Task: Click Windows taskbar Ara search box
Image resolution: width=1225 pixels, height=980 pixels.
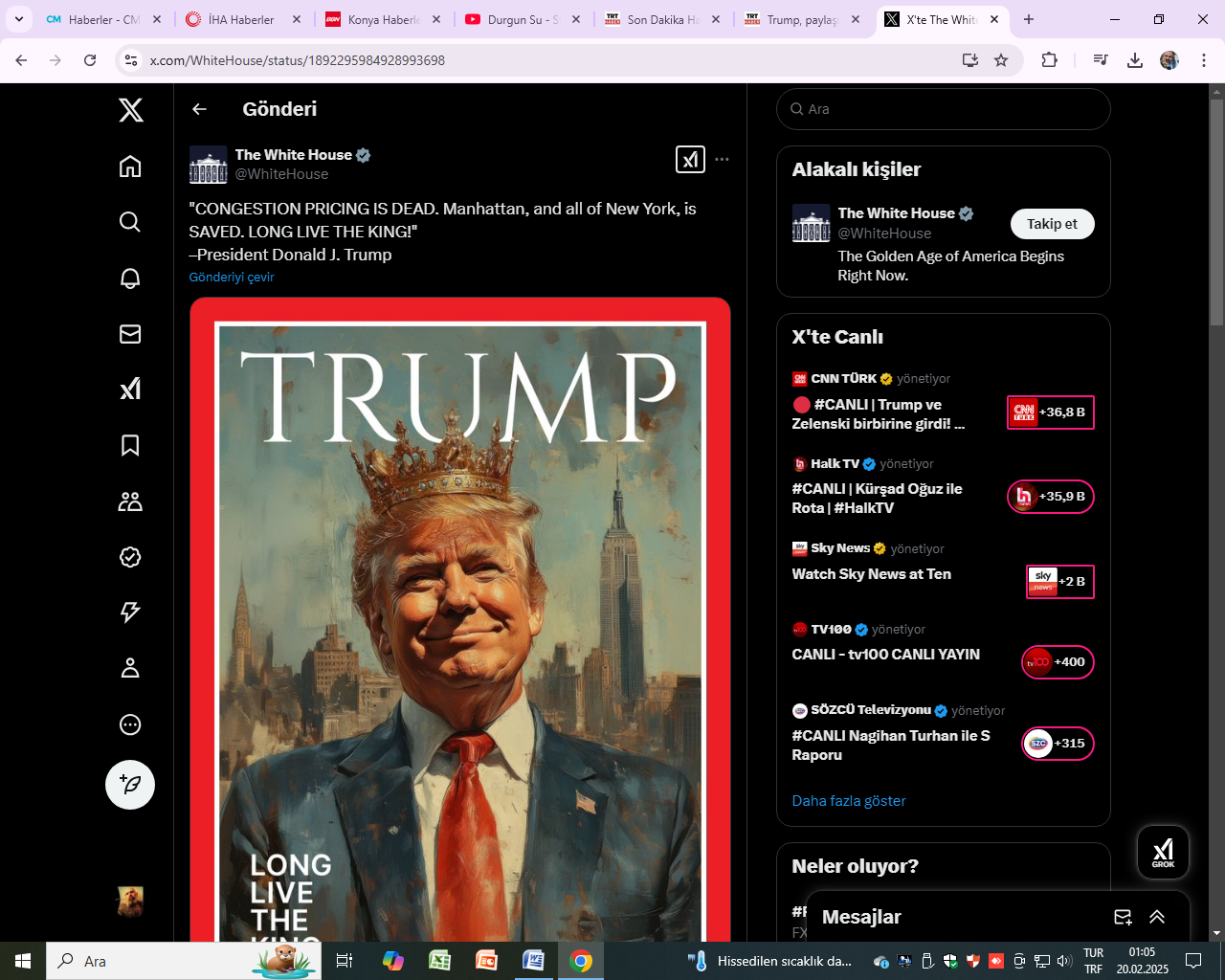Action: pos(184,961)
